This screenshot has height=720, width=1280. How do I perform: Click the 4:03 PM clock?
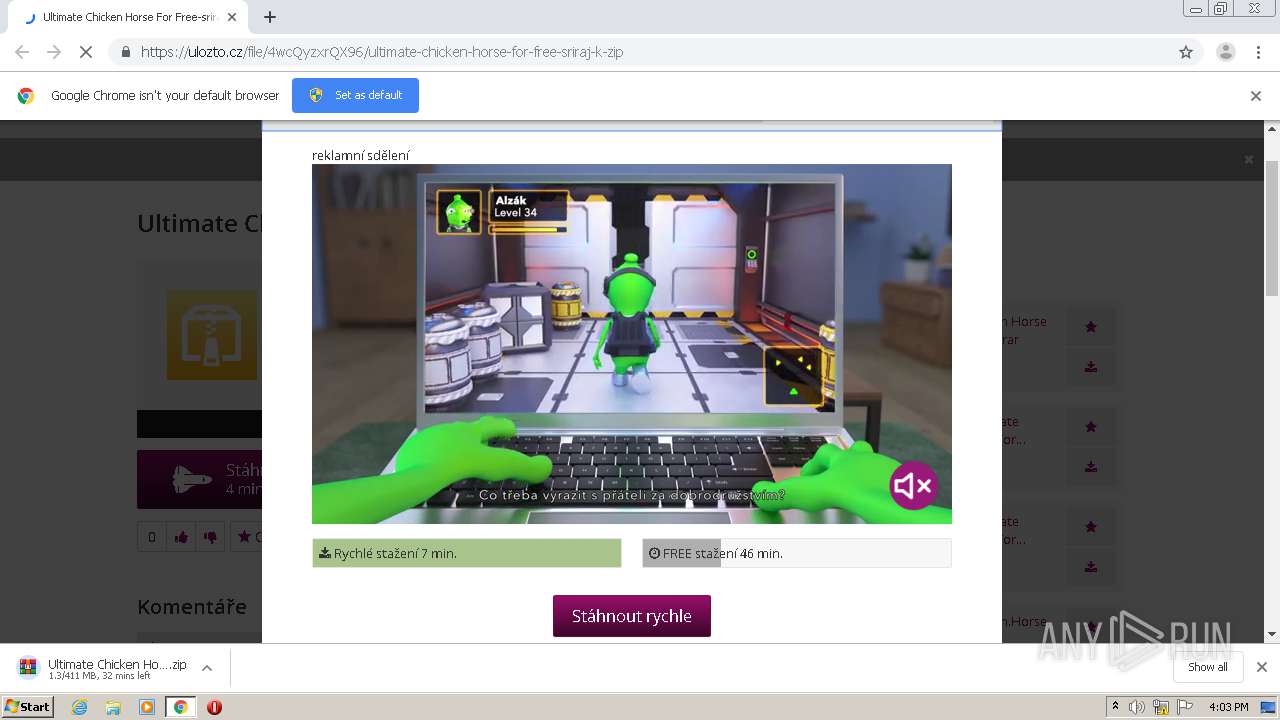(1228, 707)
